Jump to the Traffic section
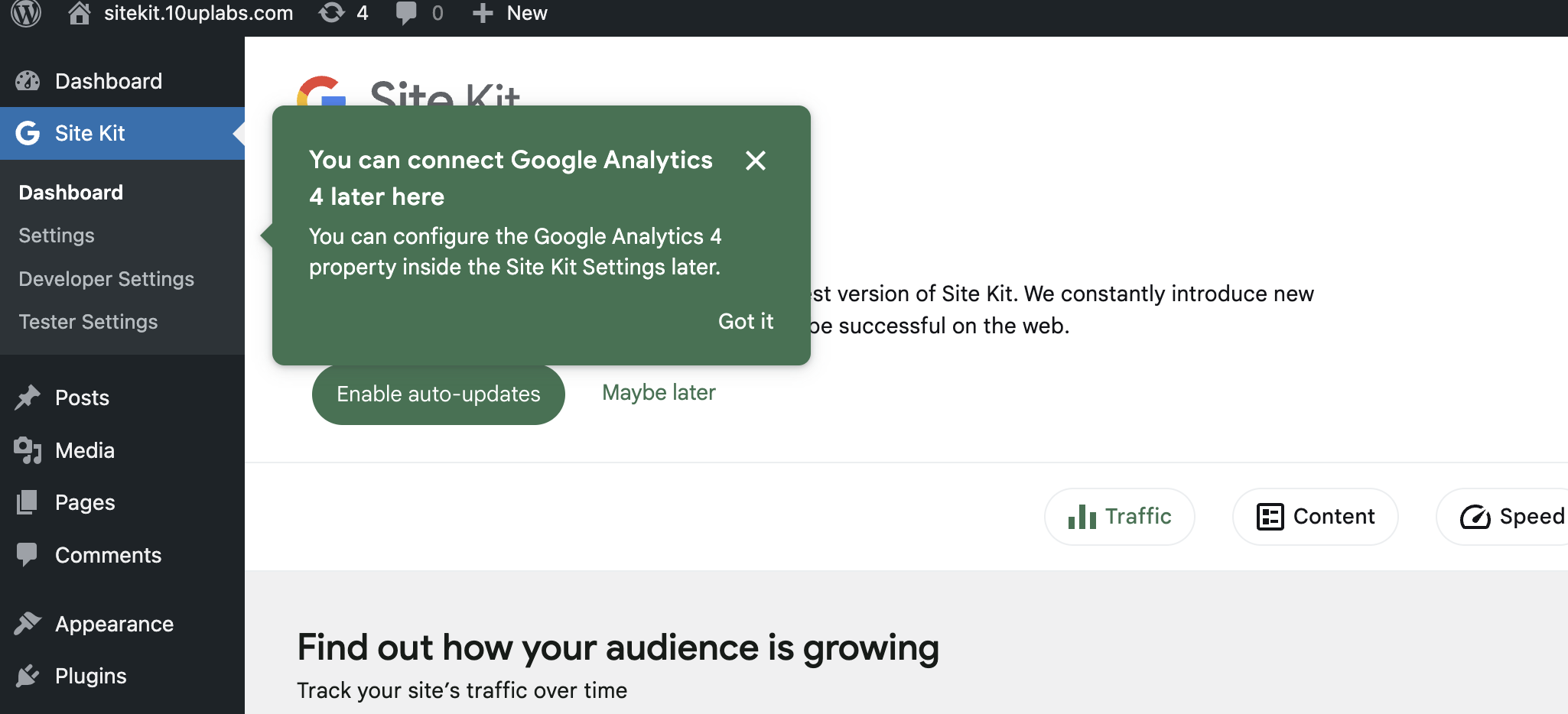The height and width of the screenshot is (714, 1568). point(1120,517)
